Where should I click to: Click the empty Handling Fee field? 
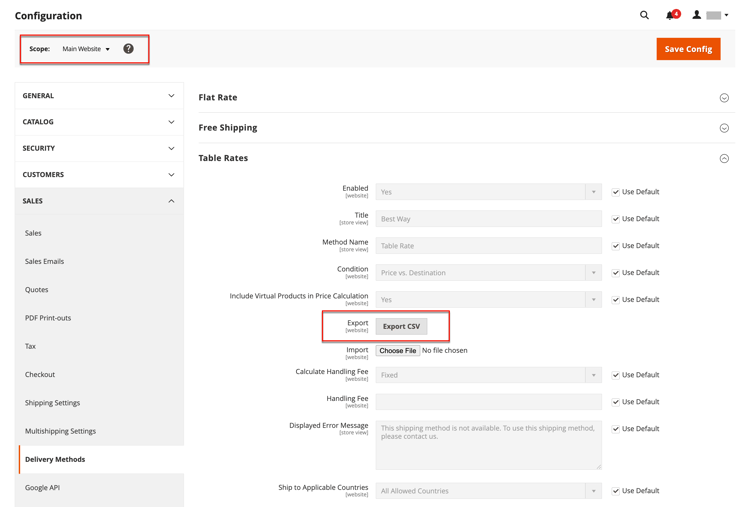pos(488,402)
